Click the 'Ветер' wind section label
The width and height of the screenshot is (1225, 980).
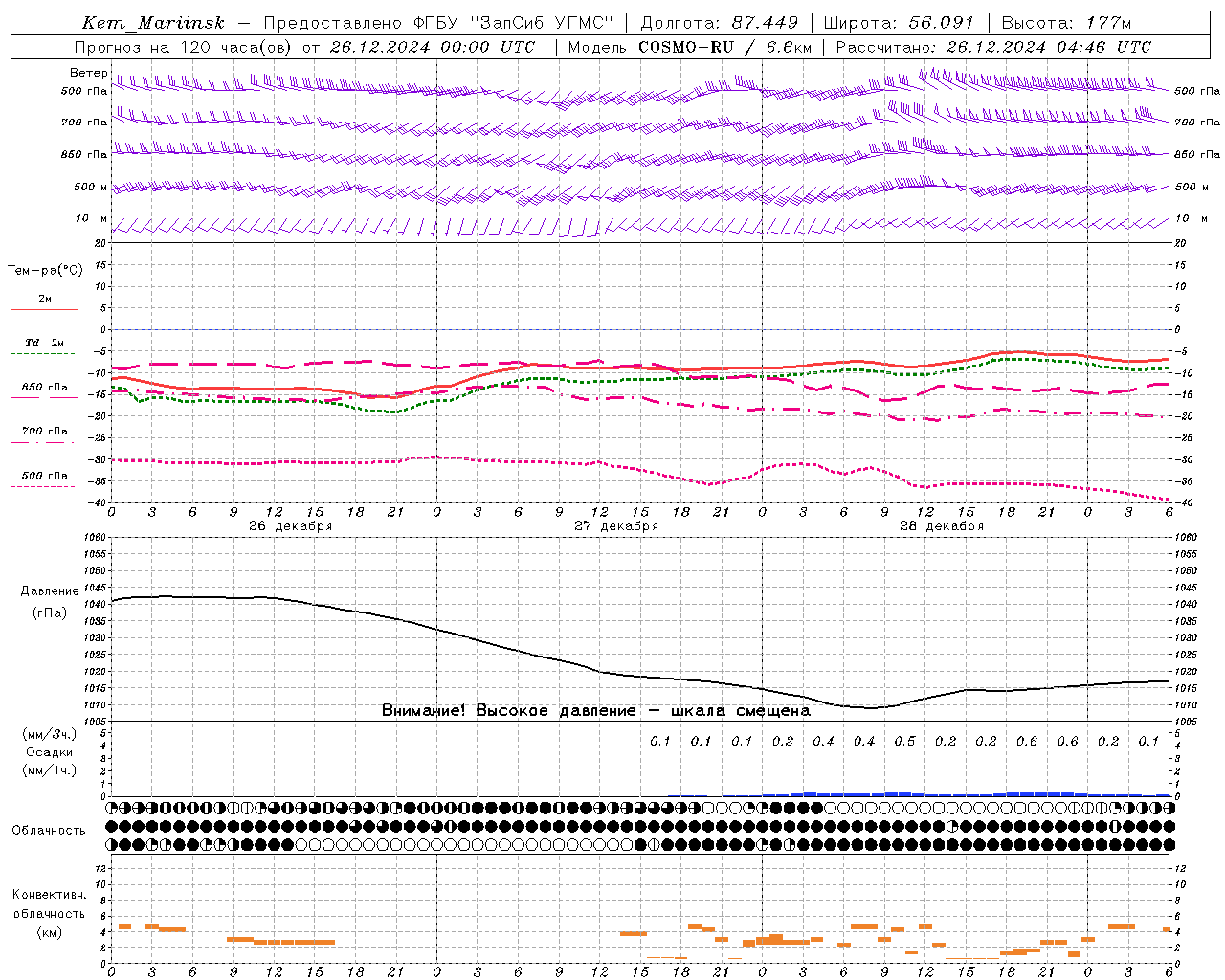(x=88, y=73)
